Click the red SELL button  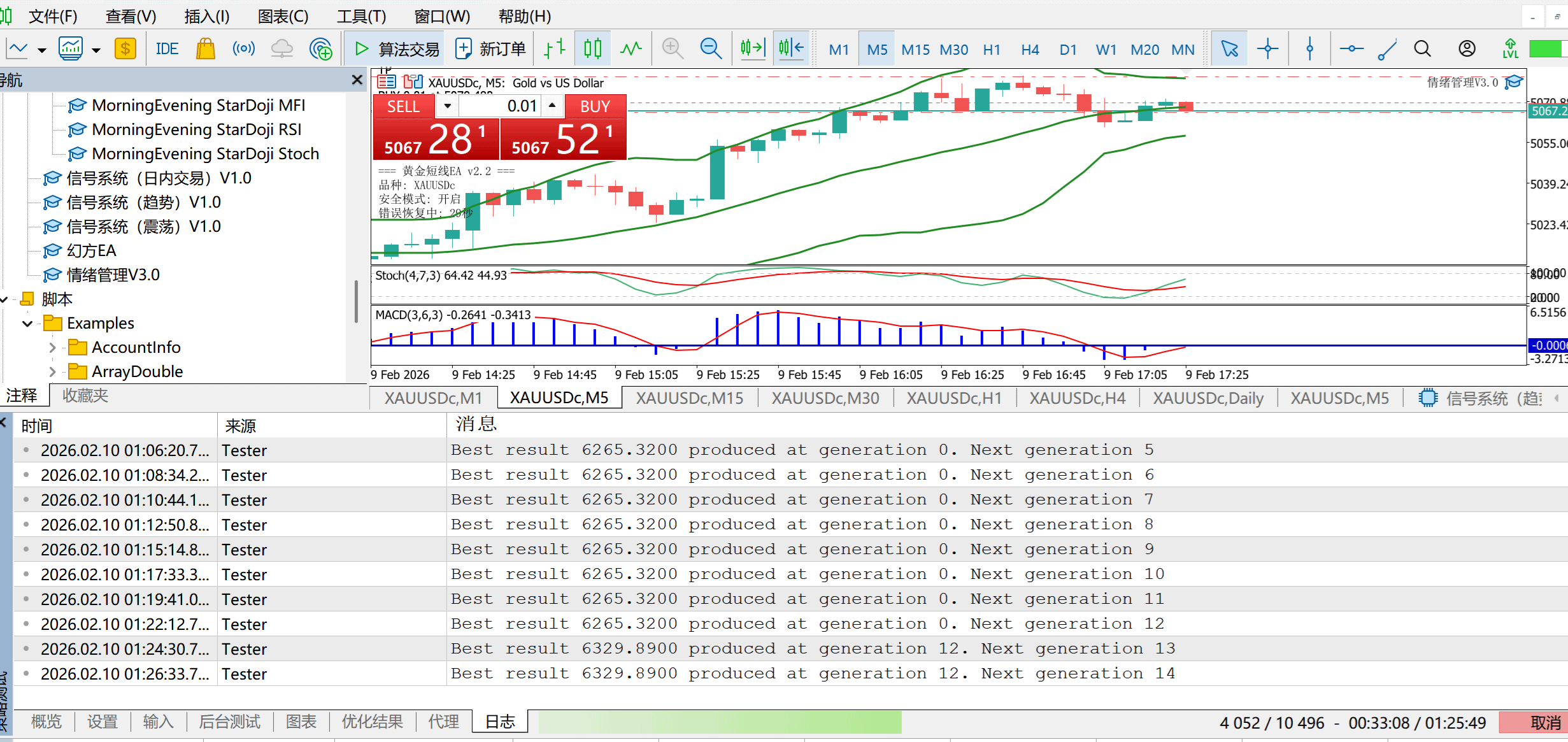click(x=404, y=106)
